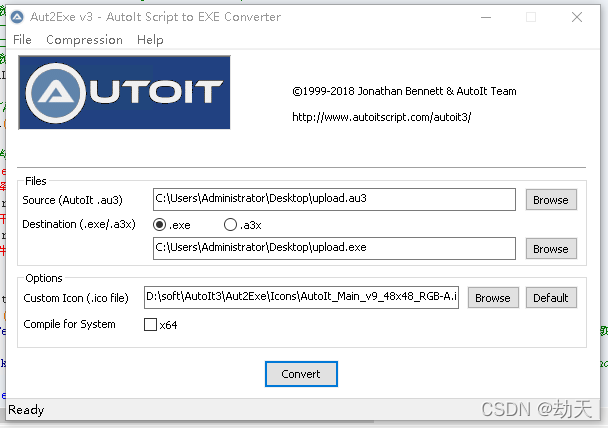Select the .a3x destination radio button
Viewport: 608px width, 428px height.
tap(230, 224)
